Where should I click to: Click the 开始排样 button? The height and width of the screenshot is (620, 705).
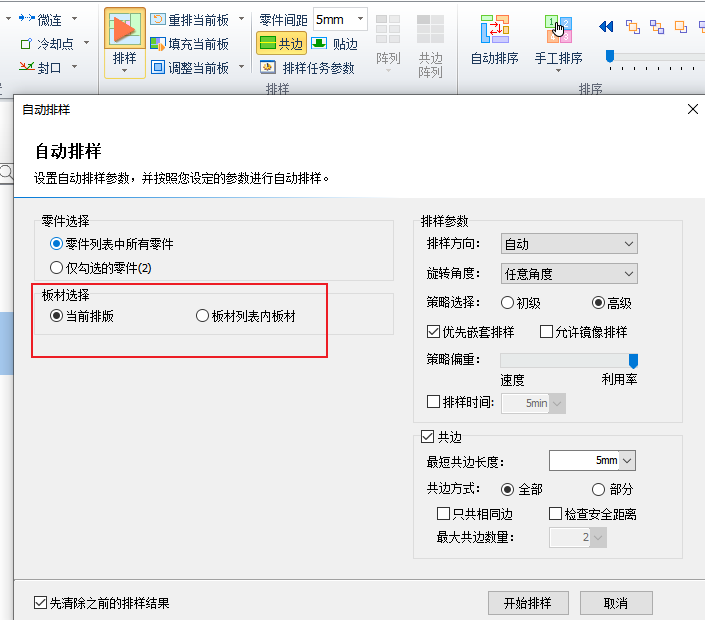pyautogui.click(x=528, y=602)
